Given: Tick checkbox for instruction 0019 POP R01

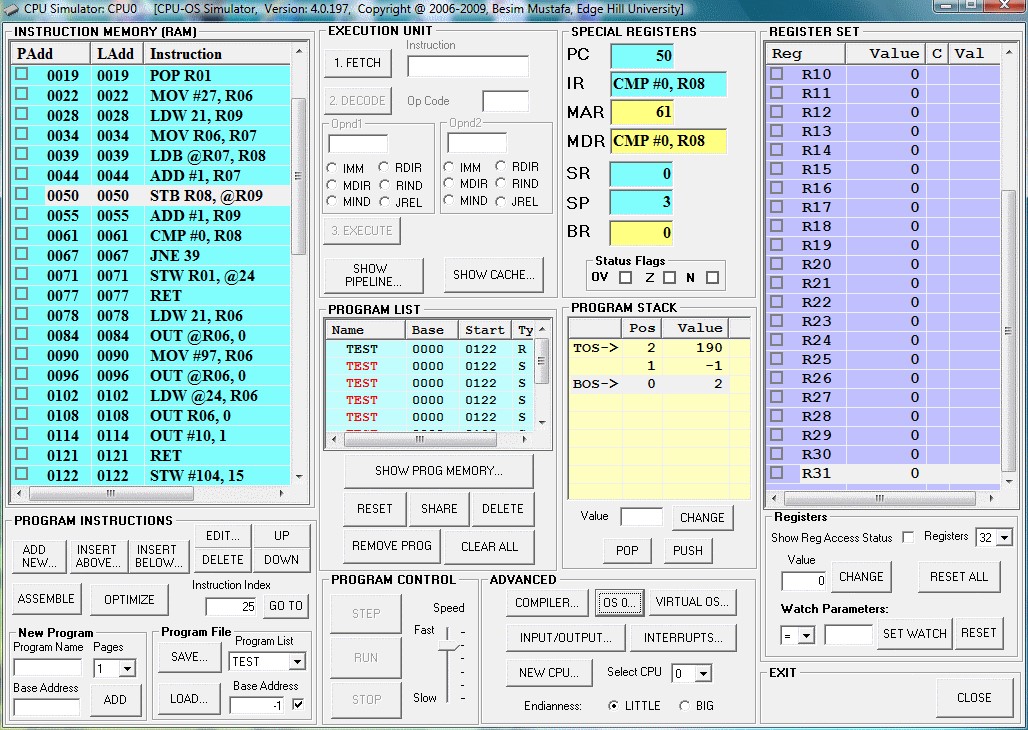Looking at the screenshot, I should coord(22,74).
